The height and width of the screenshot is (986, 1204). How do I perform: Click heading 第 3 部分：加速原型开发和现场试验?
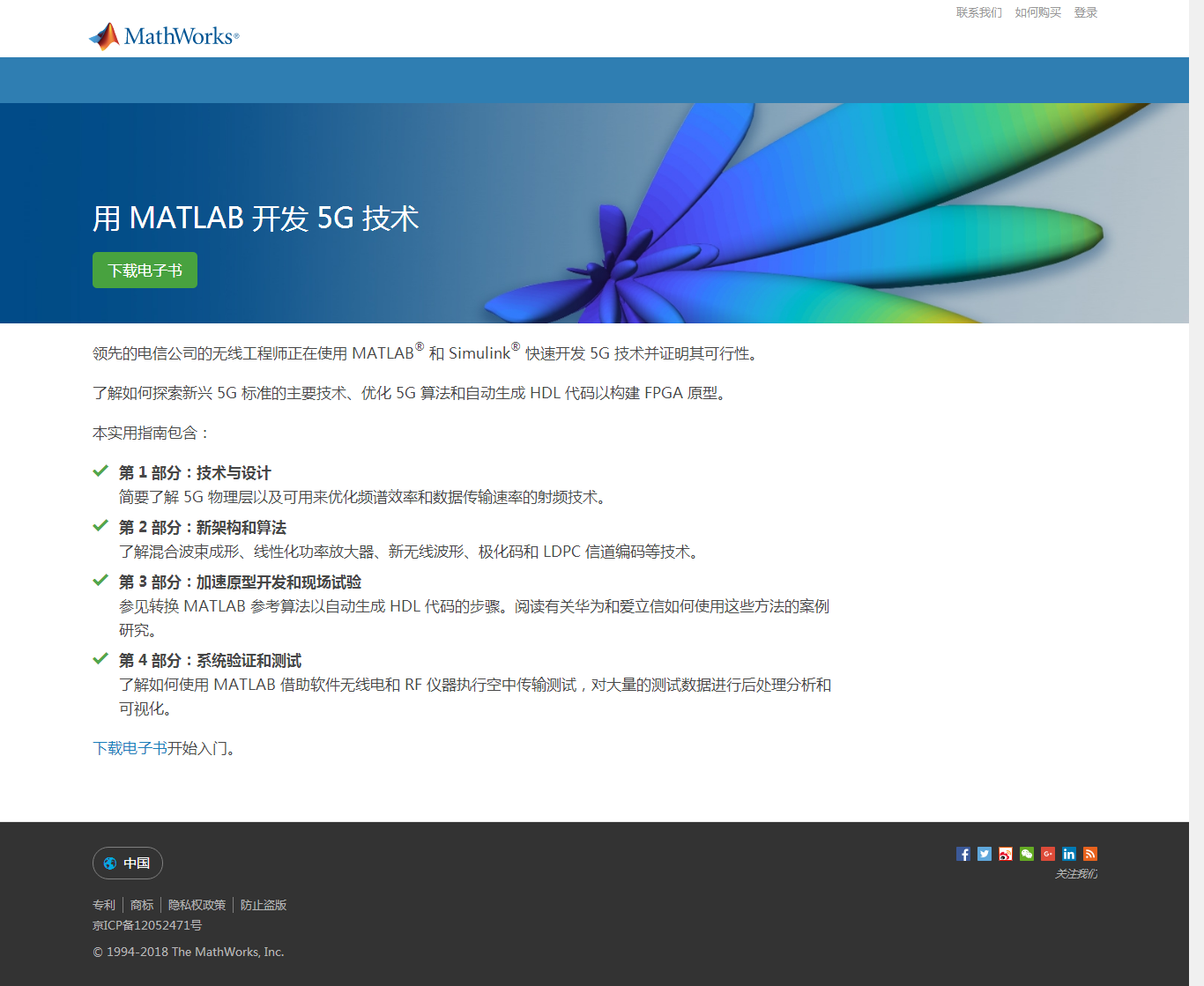pyautogui.click(x=240, y=582)
